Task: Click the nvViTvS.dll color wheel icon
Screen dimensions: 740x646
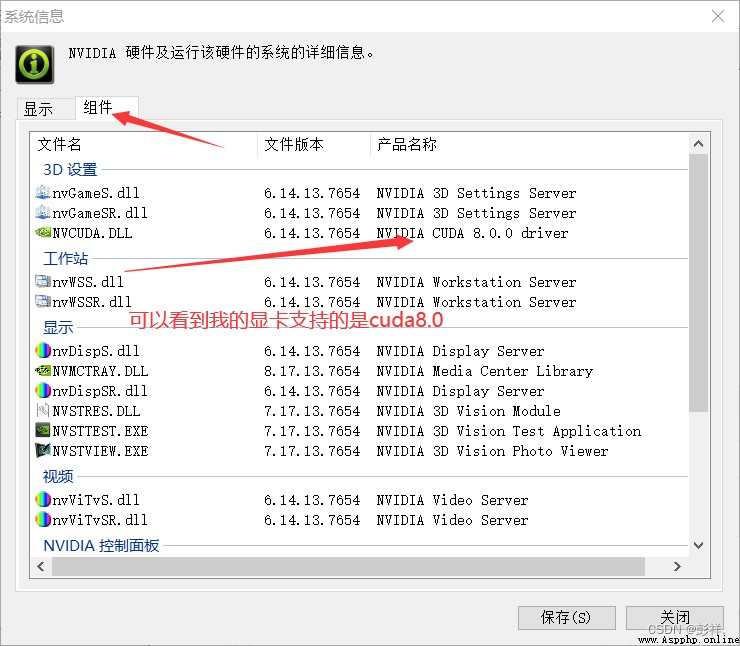Action: (42, 499)
